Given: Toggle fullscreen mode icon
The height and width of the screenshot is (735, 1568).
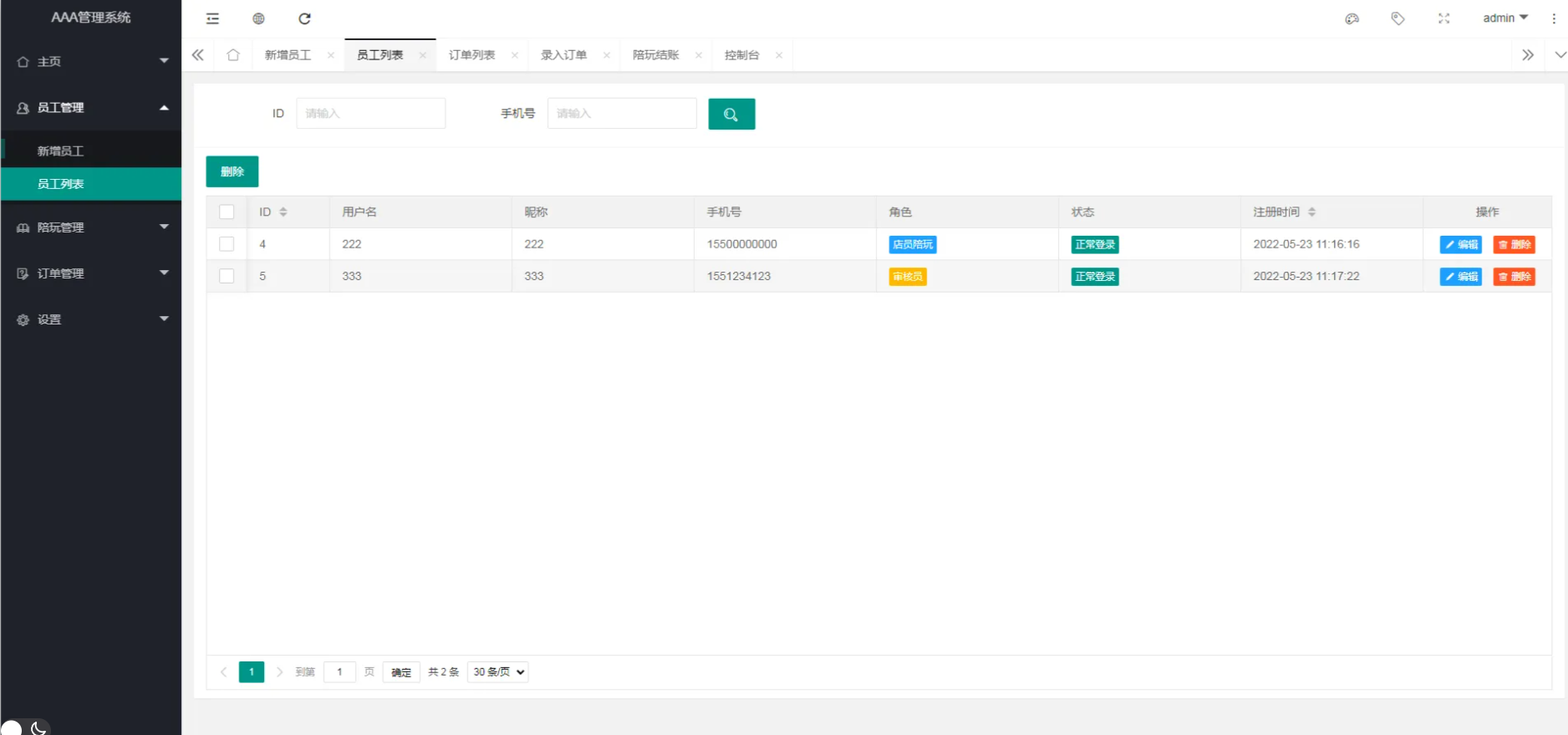Looking at the screenshot, I should (x=1443, y=18).
